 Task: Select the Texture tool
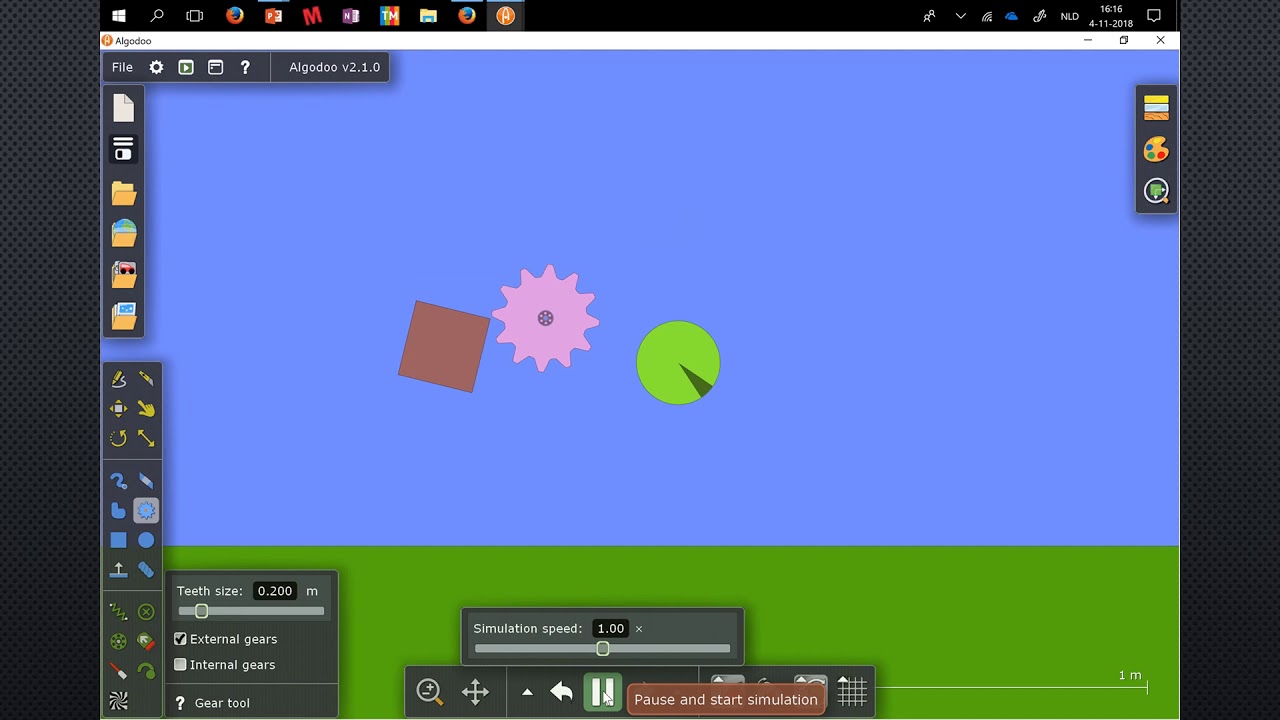pos(118,701)
